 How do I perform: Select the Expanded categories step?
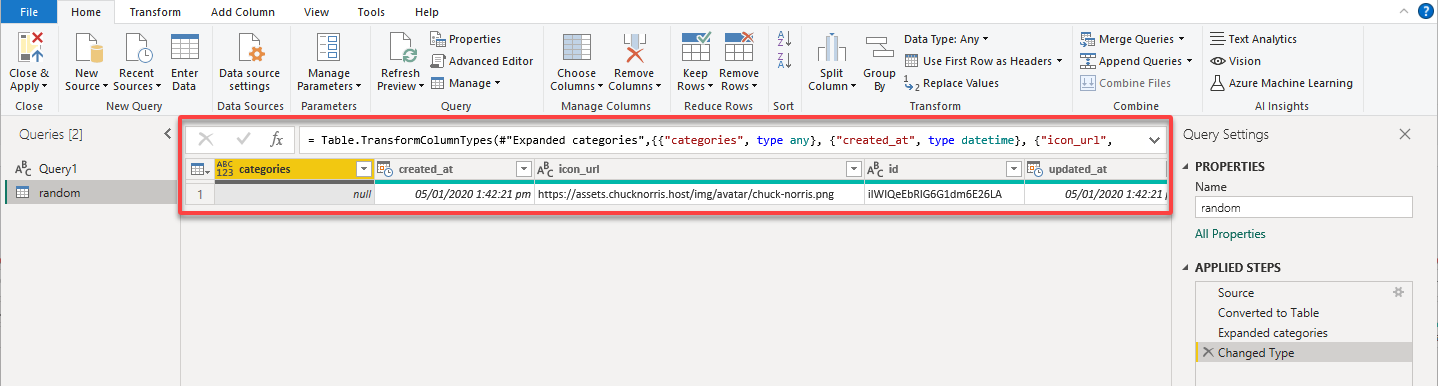click(x=1303, y=333)
